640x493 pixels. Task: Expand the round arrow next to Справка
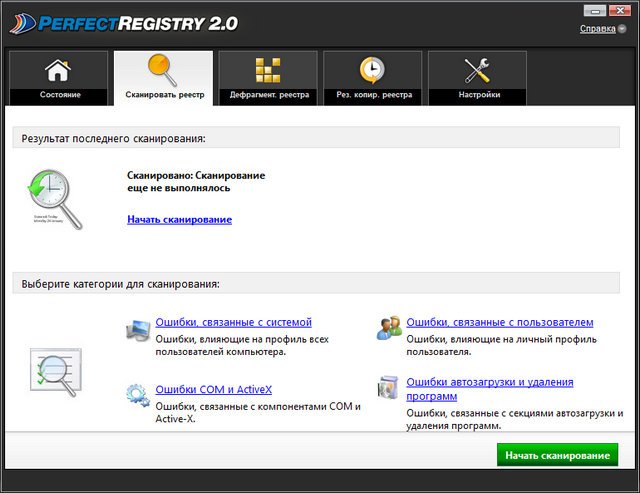pos(622,29)
